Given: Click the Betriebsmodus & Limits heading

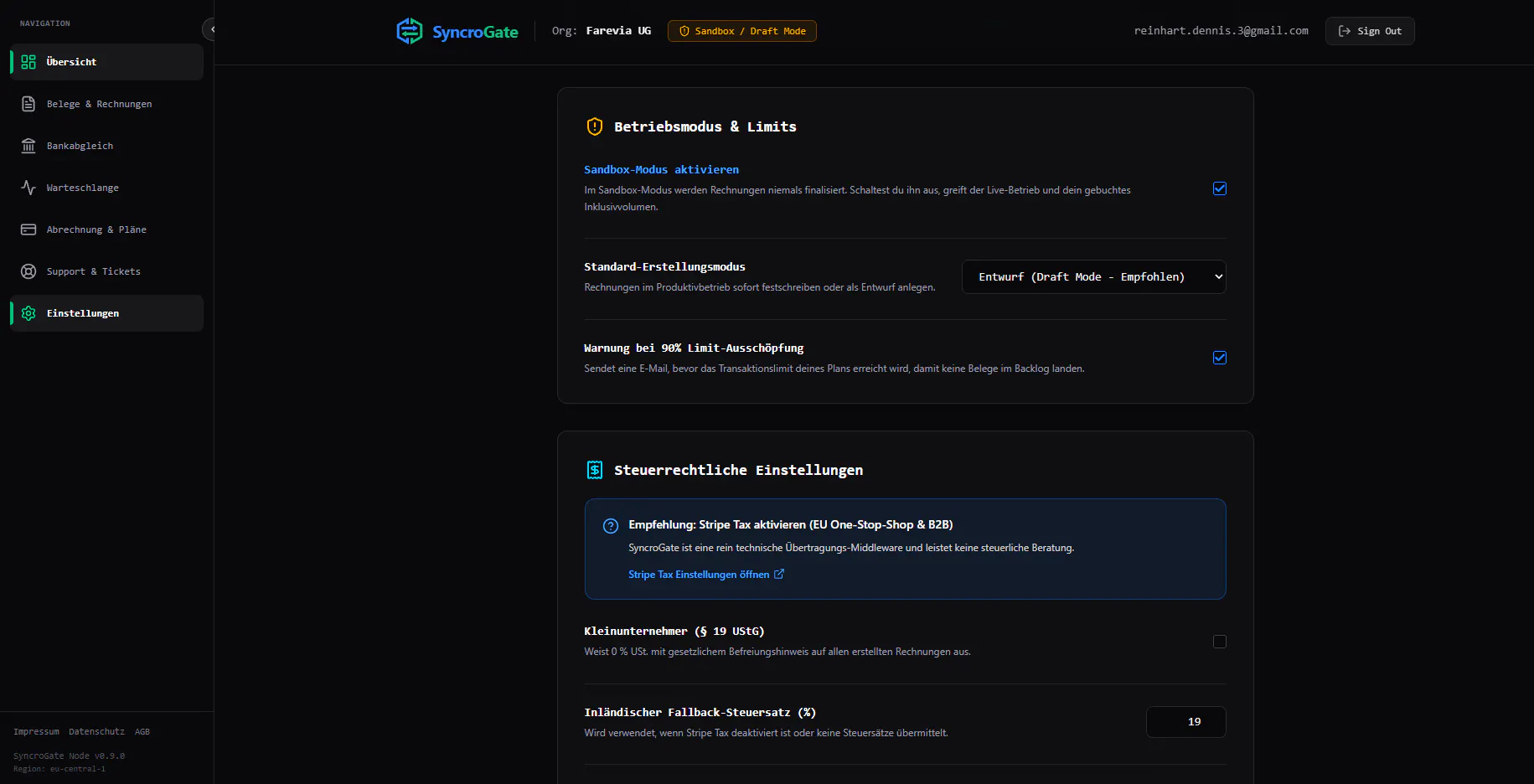Looking at the screenshot, I should coord(705,126).
